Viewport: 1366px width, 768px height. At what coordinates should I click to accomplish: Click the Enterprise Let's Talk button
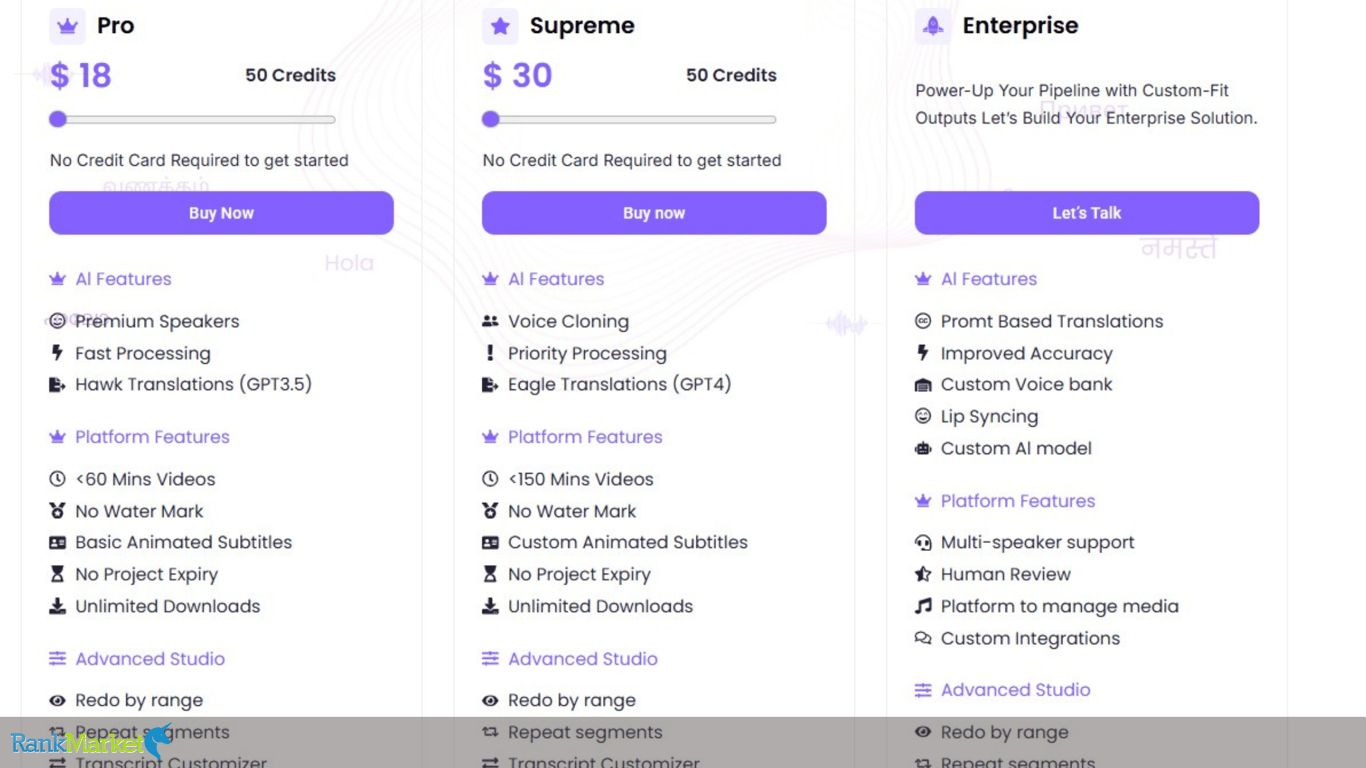click(1086, 213)
